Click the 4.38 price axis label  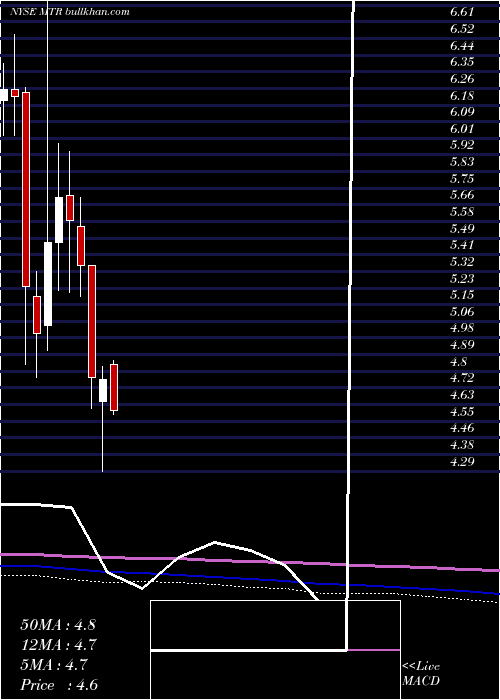click(x=462, y=446)
